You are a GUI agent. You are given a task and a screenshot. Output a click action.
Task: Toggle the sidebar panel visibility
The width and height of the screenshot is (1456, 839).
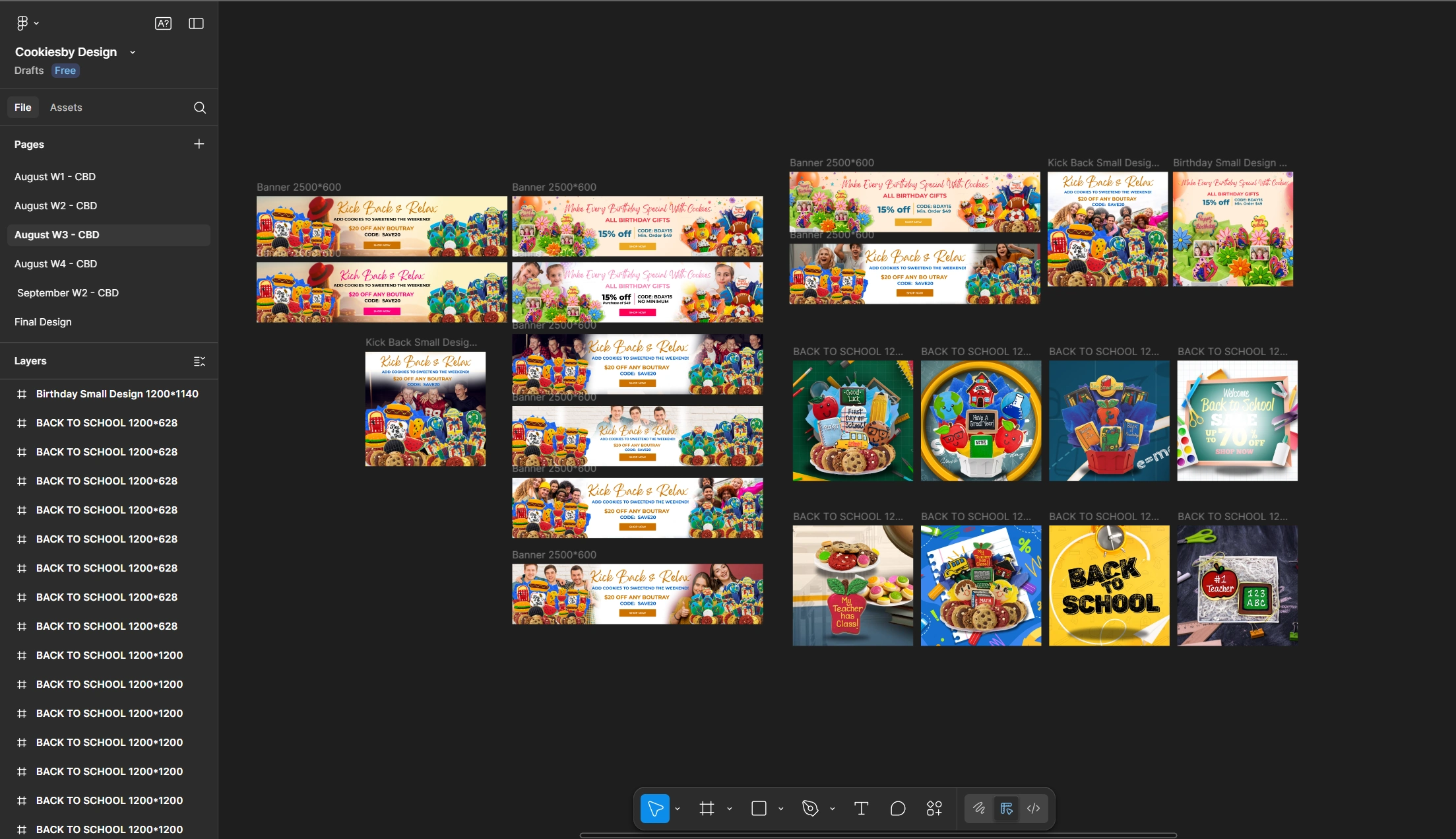coord(196,24)
